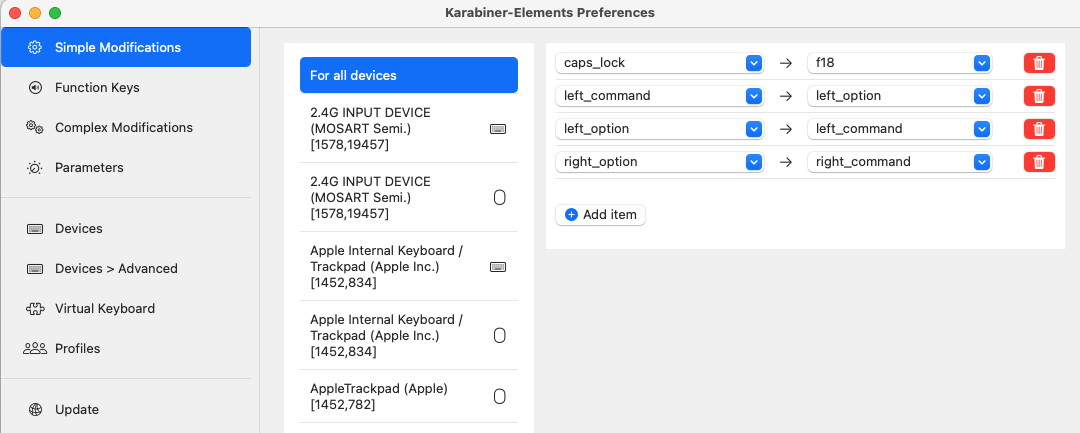The image size is (1080, 433).
Task: Delete the caps_lock to f18 mapping
Action: [1039, 63]
